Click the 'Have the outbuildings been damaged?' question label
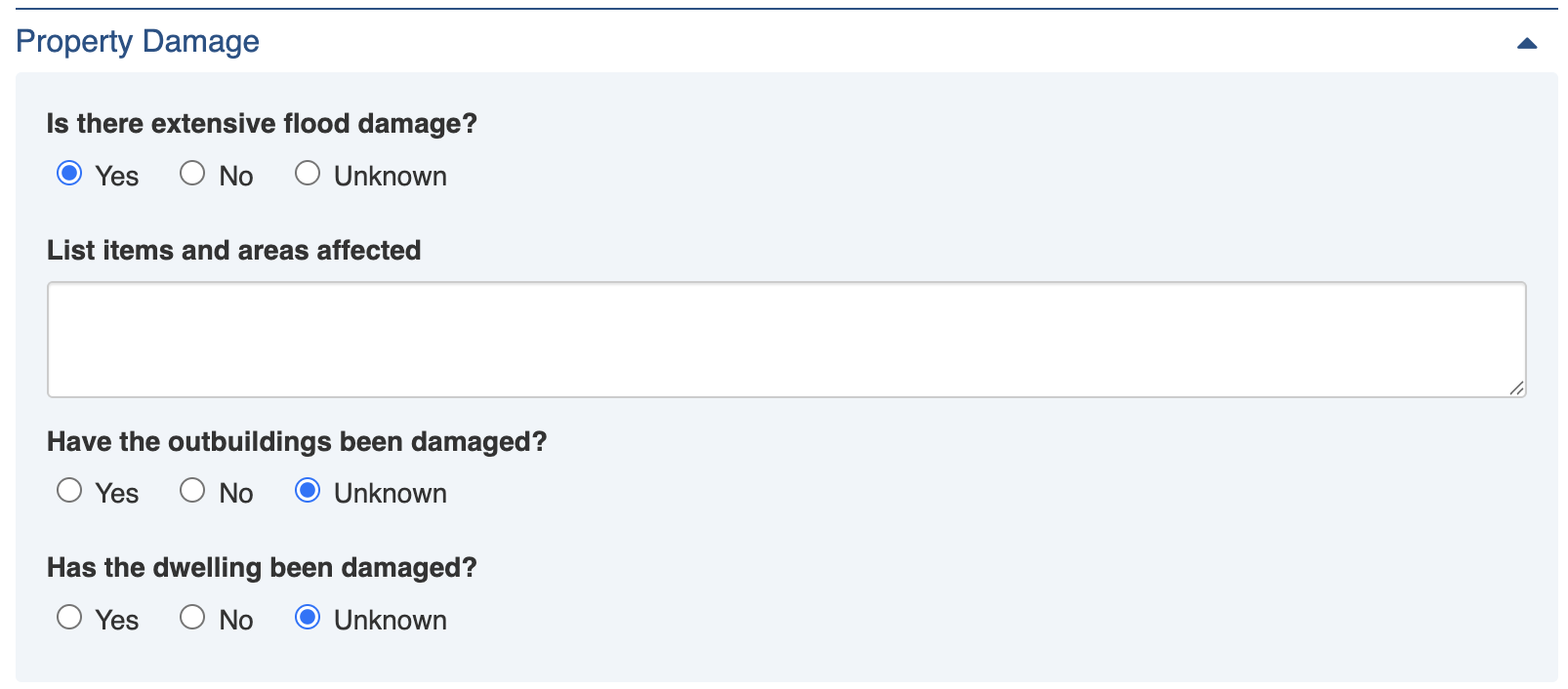Image resolution: width=1568 pixels, height=689 pixels. tap(297, 442)
